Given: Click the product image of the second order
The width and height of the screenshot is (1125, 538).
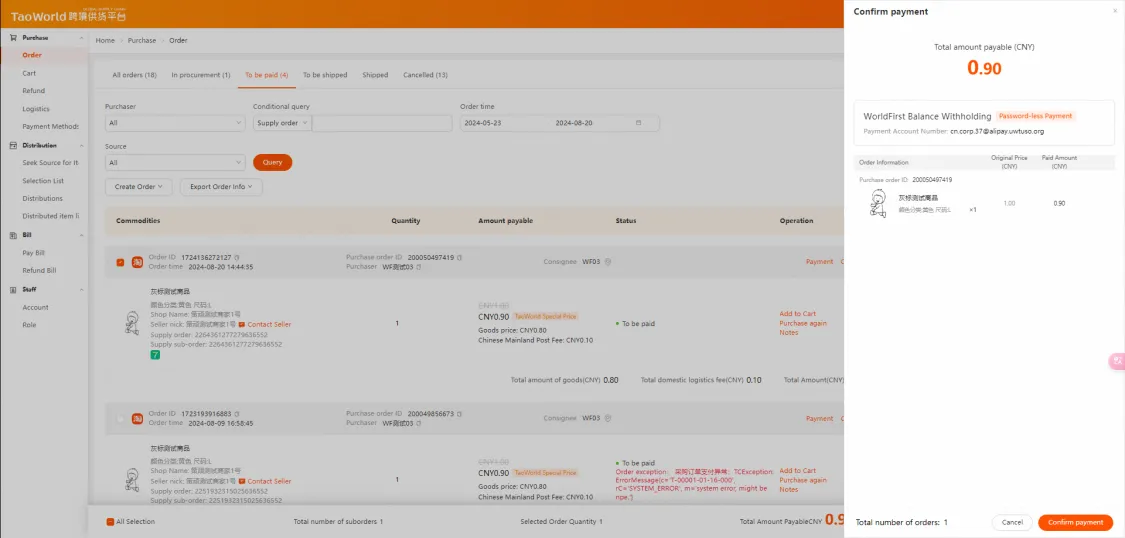Looking at the screenshot, I should pyautogui.click(x=132, y=480).
